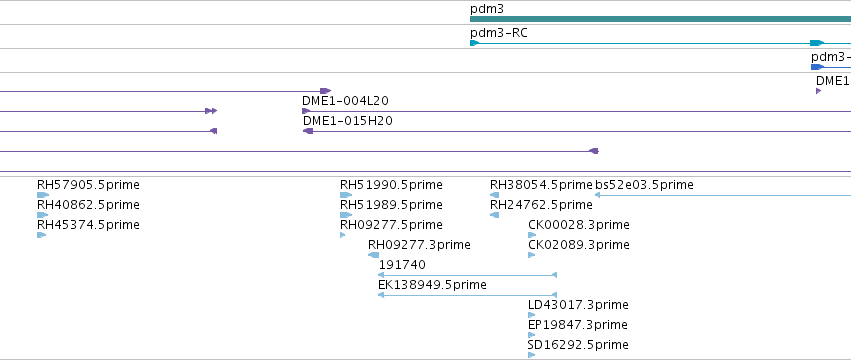Click the RH51990.5prime EST marker
This screenshot has width=851, height=360.
[x=346, y=195]
